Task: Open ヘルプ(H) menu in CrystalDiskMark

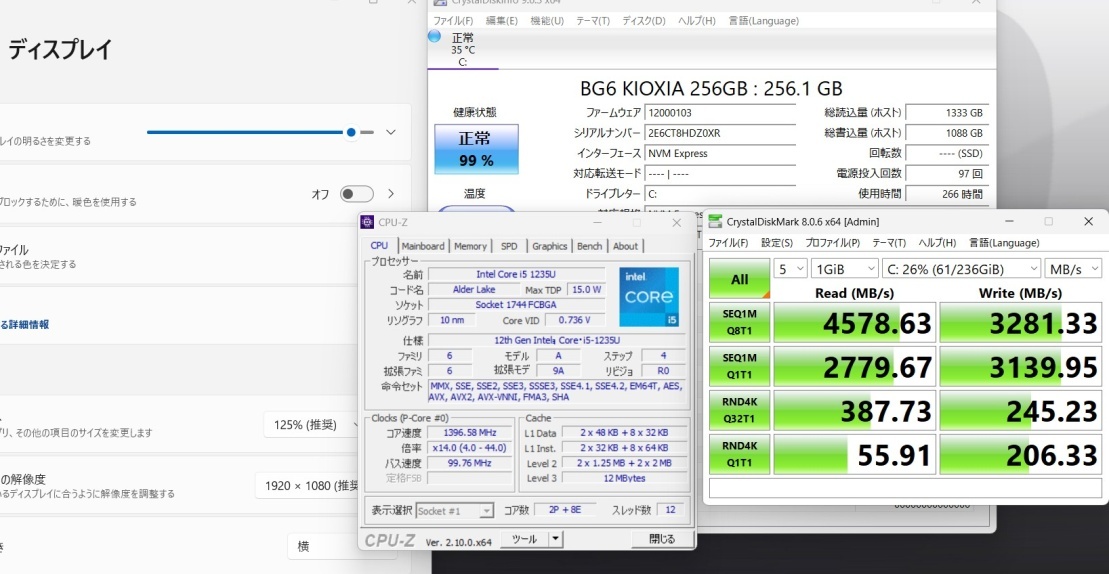Action: [x=937, y=242]
